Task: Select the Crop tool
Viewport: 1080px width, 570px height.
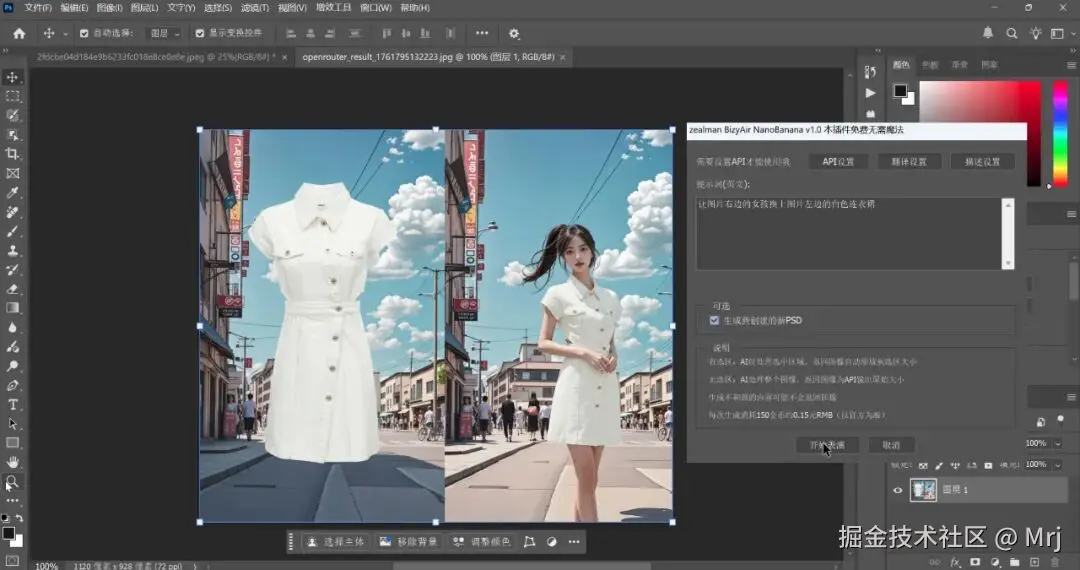Action: coord(13,154)
